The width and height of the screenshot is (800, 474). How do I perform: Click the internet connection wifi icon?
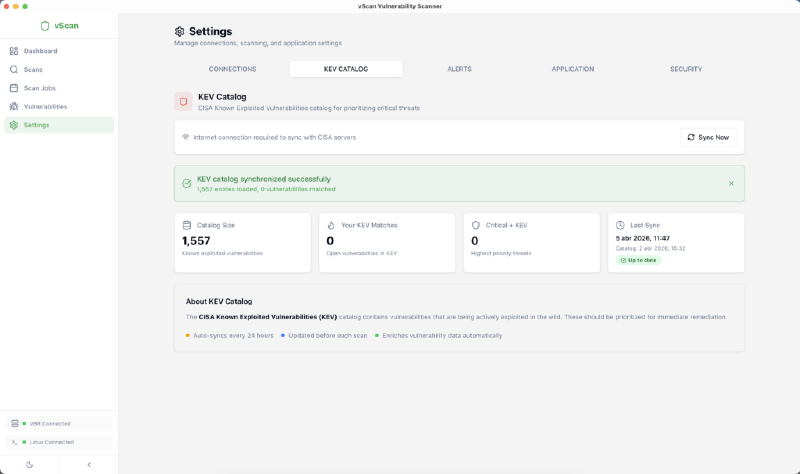[186, 137]
